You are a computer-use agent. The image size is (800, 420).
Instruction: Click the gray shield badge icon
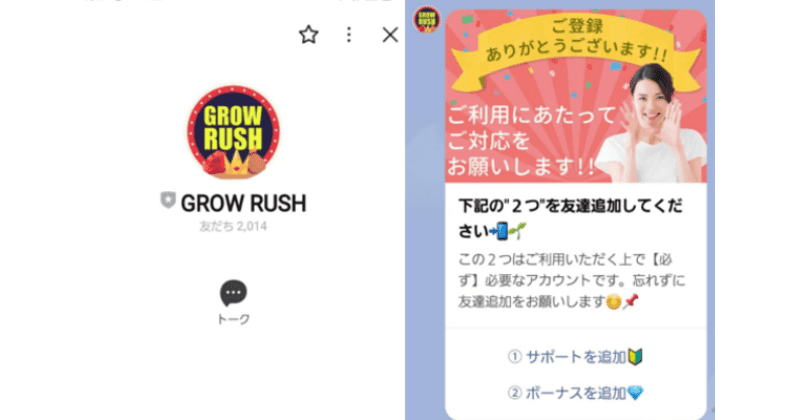pyautogui.click(x=168, y=200)
